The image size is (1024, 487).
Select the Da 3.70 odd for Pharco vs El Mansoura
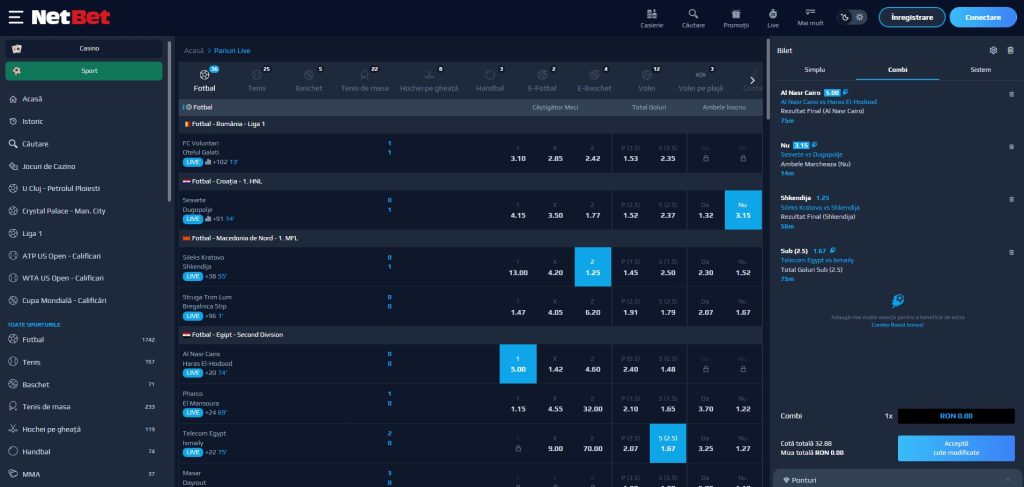(705, 403)
